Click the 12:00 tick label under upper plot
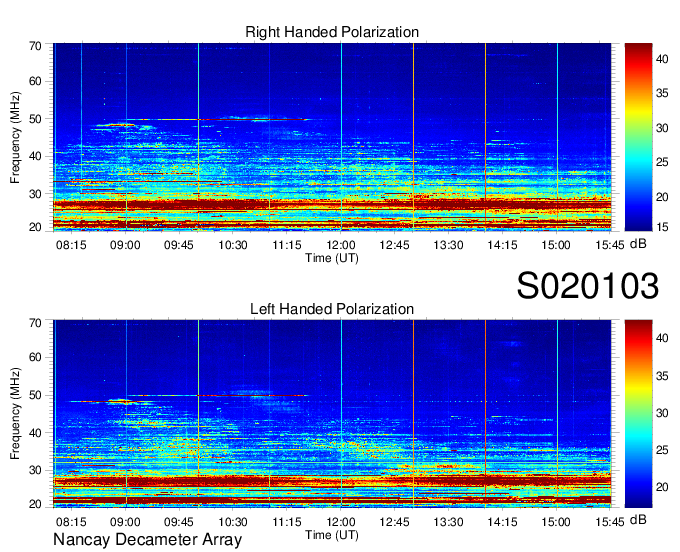680x552 pixels. coord(341,245)
